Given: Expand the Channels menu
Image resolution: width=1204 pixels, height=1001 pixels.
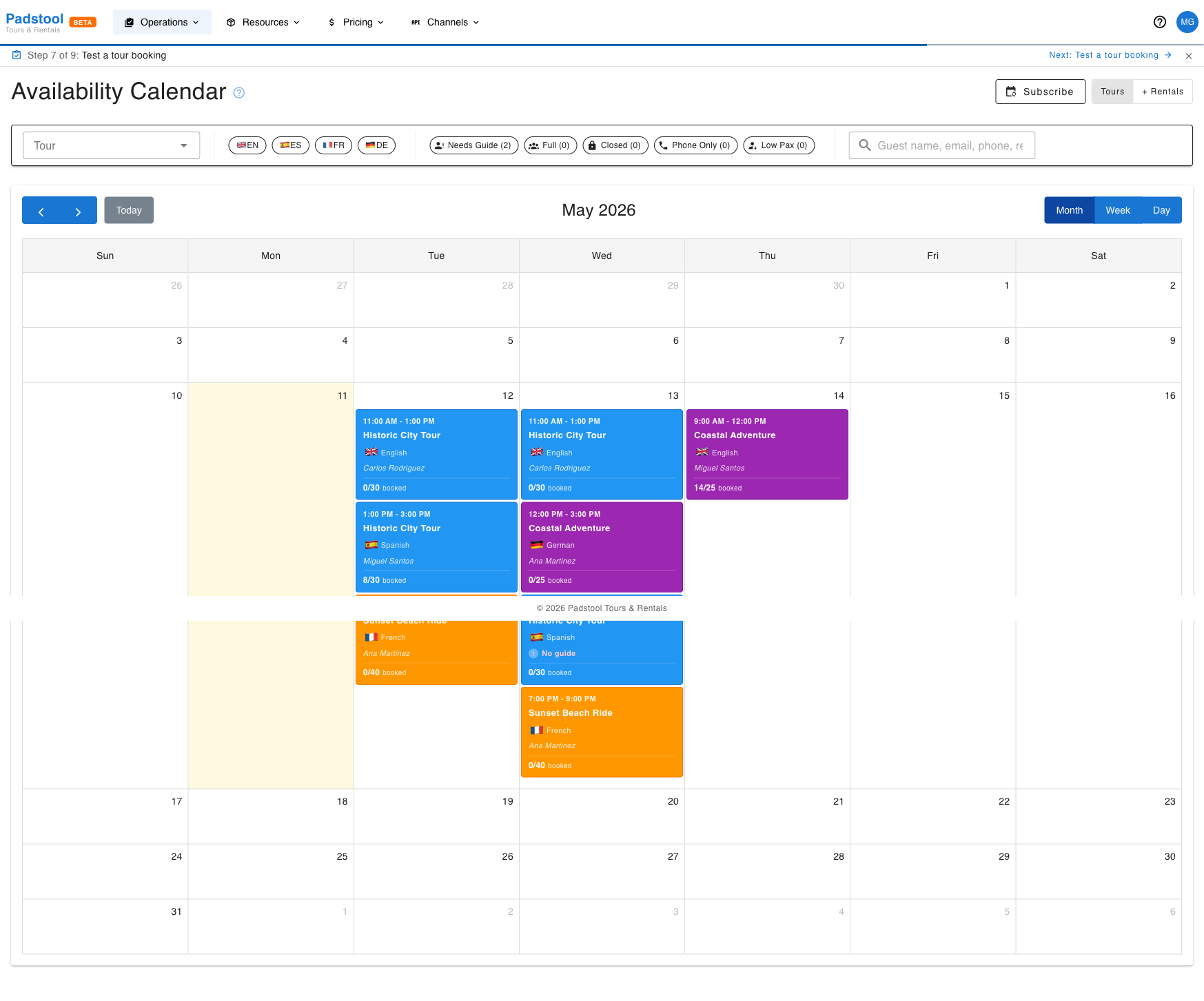Looking at the screenshot, I should pos(446,22).
